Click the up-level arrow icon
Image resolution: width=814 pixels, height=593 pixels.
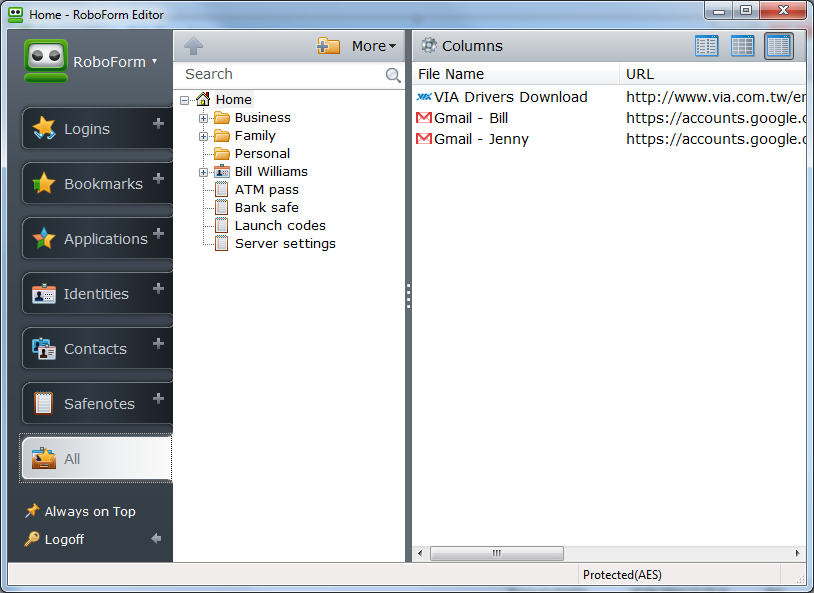click(x=194, y=46)
